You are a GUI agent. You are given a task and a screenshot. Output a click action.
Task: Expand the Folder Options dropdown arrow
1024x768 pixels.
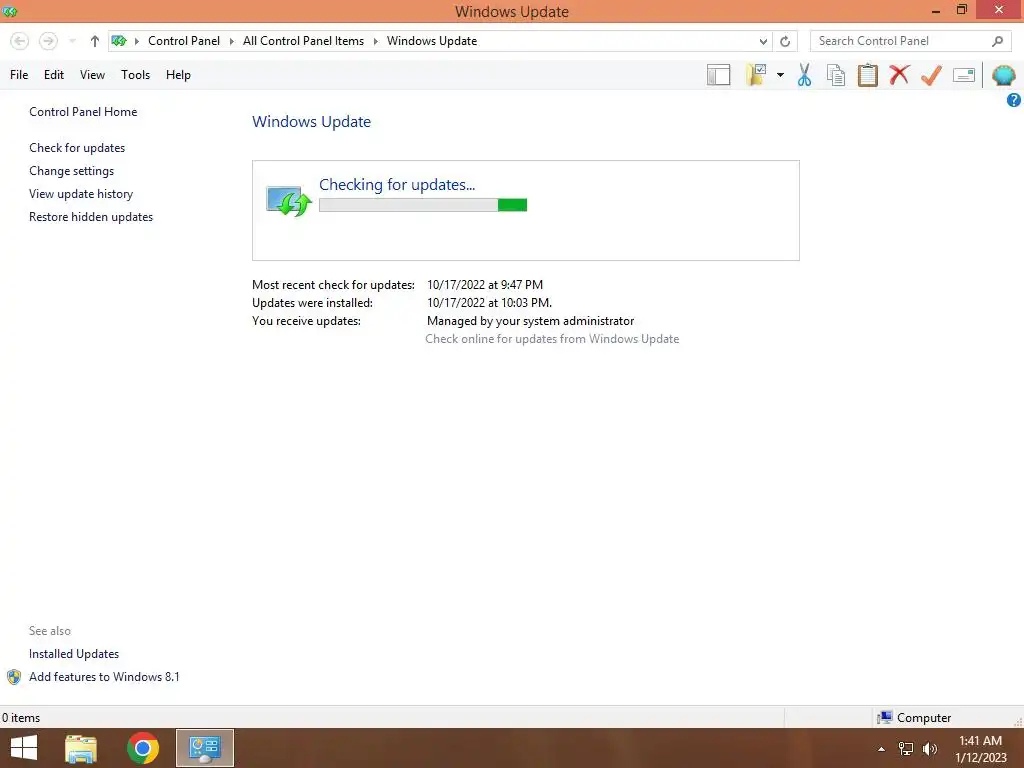tap(780, 75)
